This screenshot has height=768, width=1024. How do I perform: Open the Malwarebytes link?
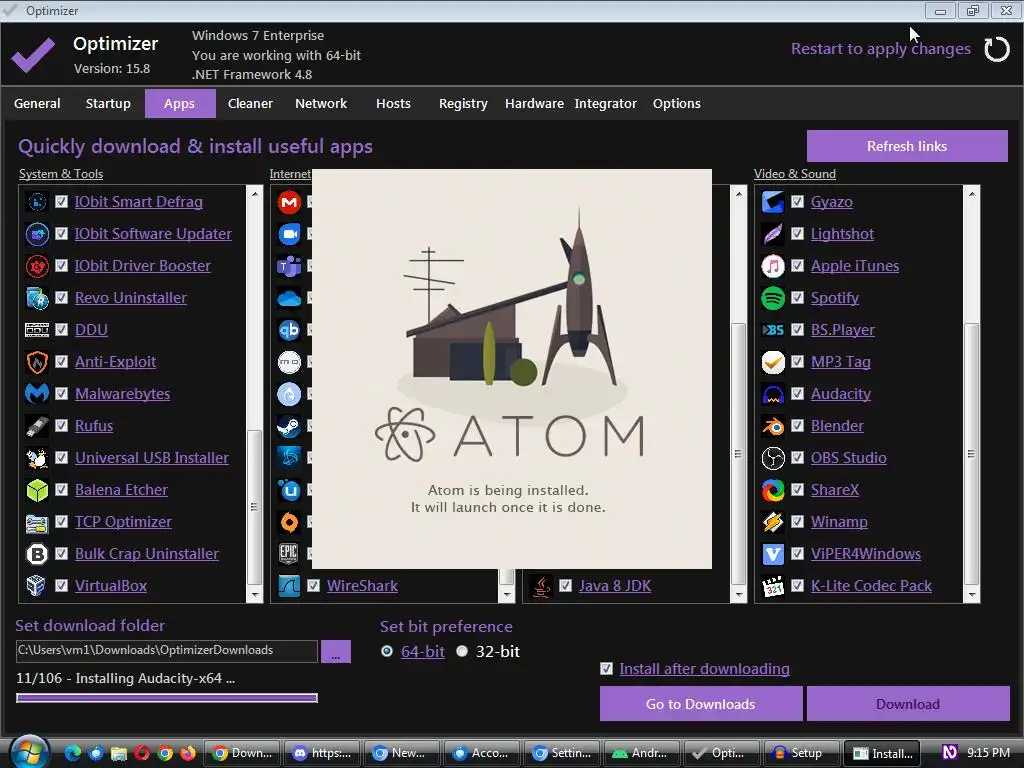tap(123, 394)
